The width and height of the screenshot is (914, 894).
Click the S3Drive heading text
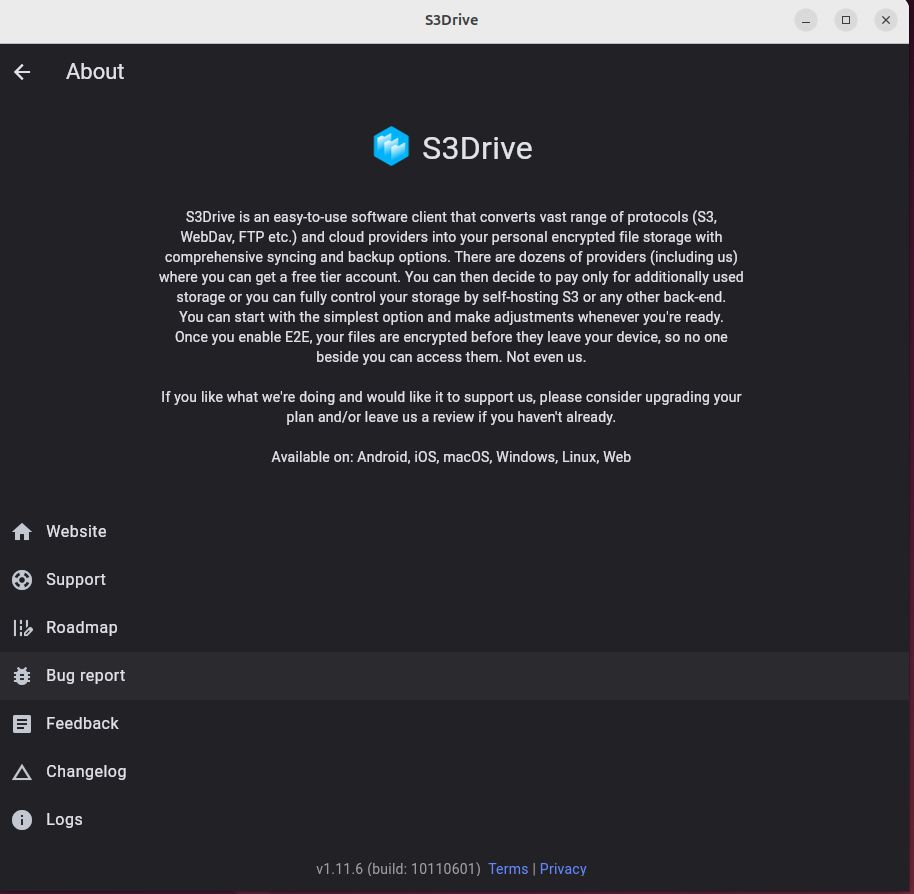[x=477, y=148]
